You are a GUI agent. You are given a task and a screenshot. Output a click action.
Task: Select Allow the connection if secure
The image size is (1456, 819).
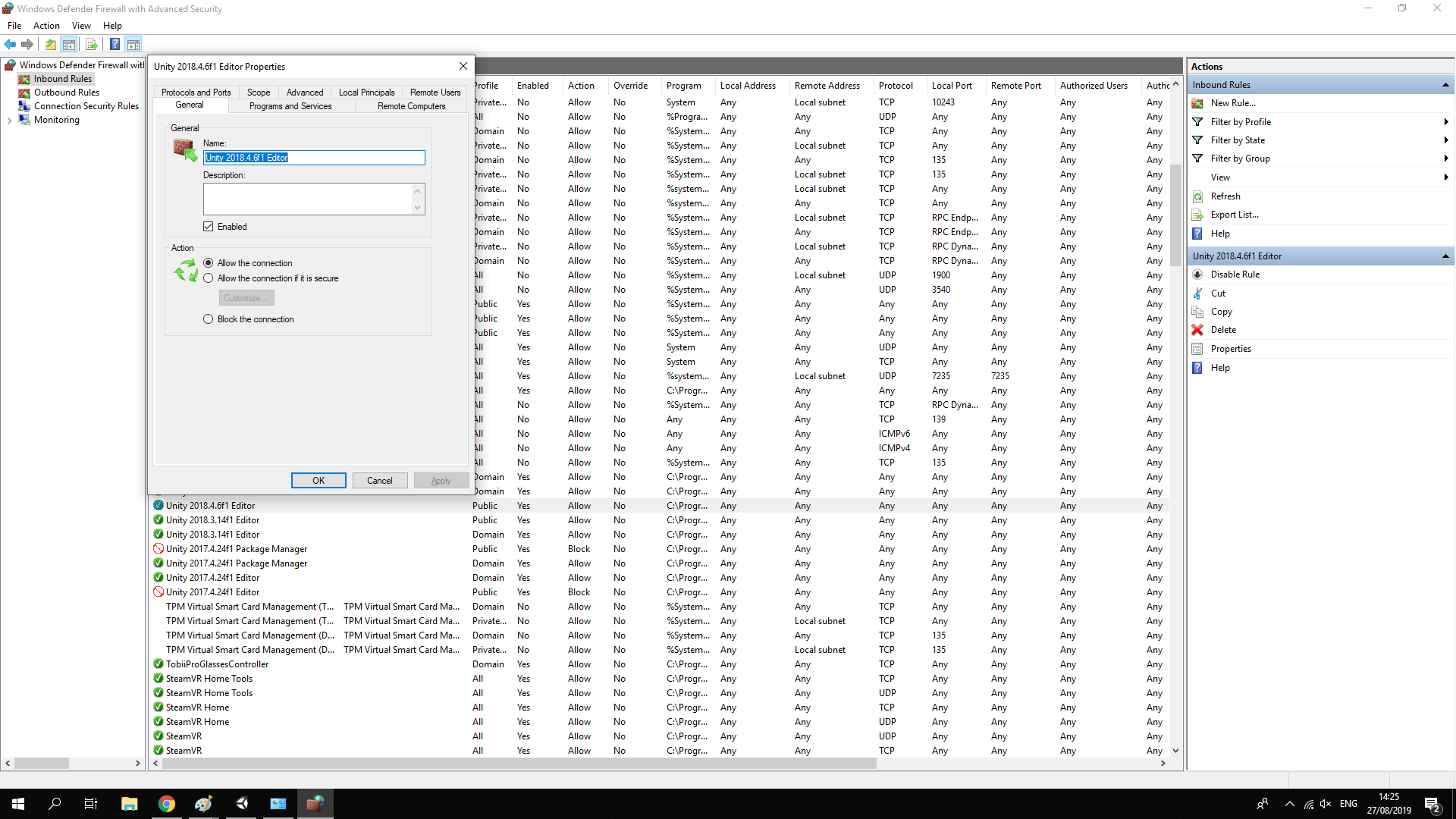(x=209, y=278)
